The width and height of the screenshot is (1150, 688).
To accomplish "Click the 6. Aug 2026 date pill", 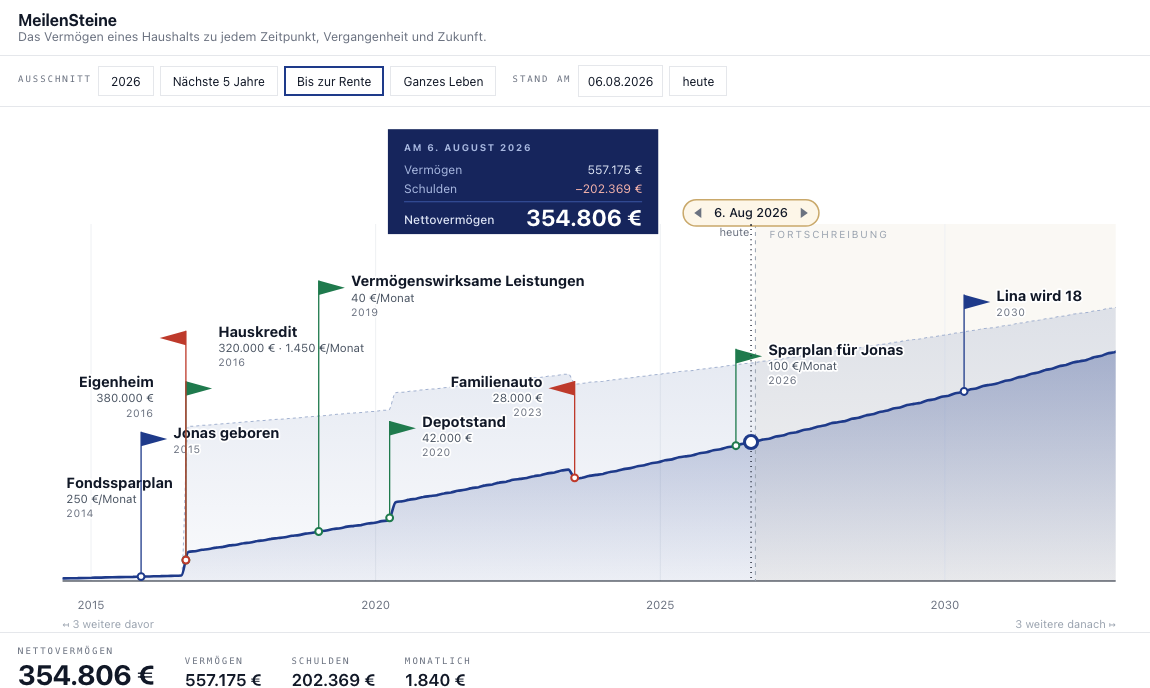I will pos(751,213).
